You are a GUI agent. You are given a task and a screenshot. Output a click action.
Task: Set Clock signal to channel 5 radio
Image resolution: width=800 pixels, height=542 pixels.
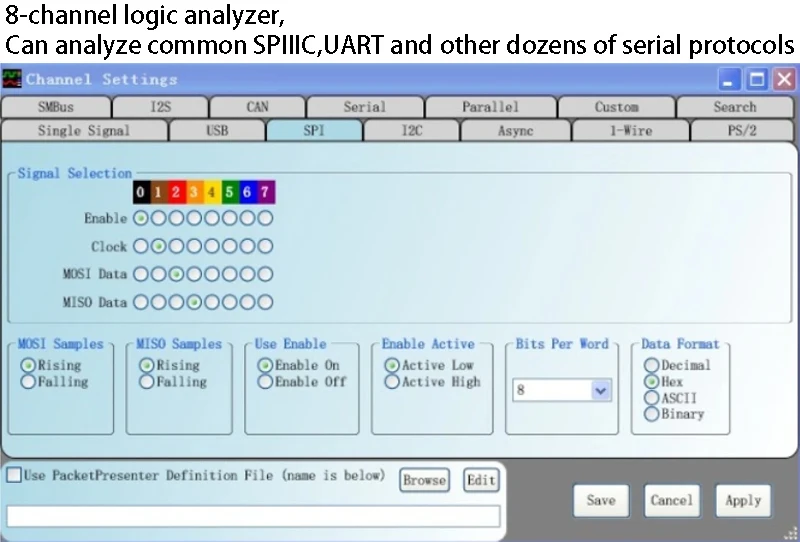(x=230, y=247)
